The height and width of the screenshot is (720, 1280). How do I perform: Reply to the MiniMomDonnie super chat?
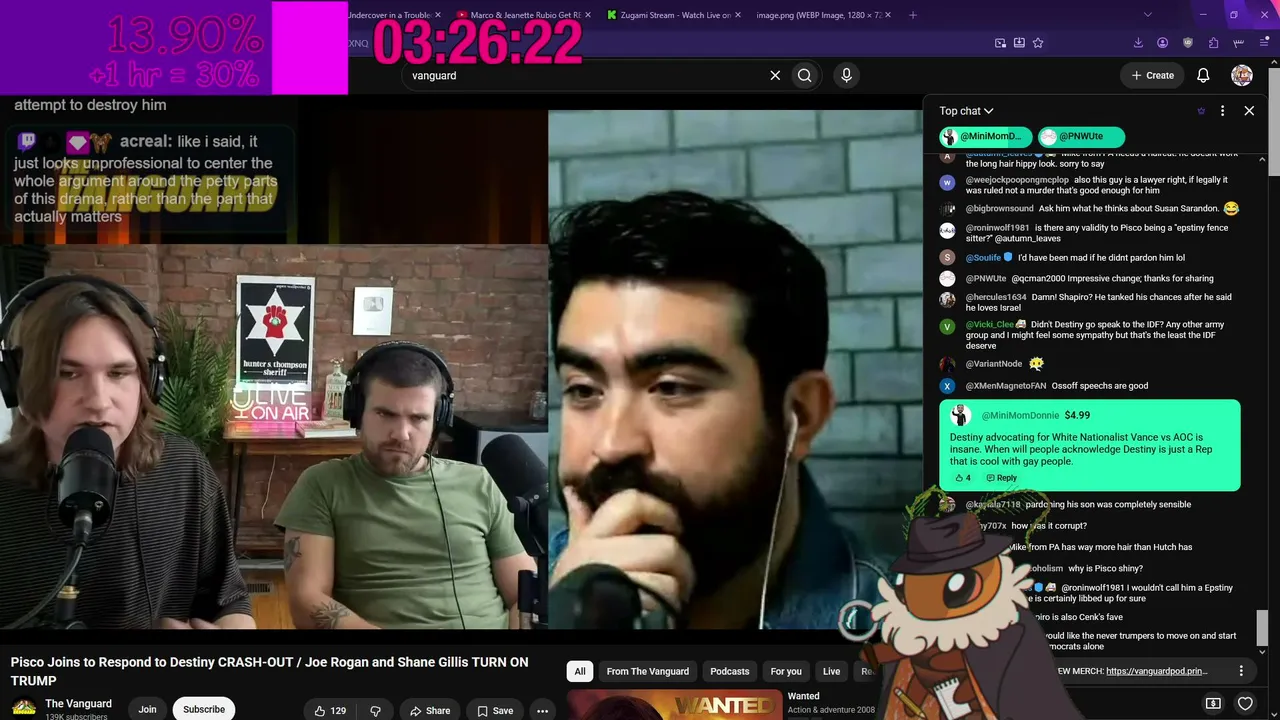[1001, 478]
